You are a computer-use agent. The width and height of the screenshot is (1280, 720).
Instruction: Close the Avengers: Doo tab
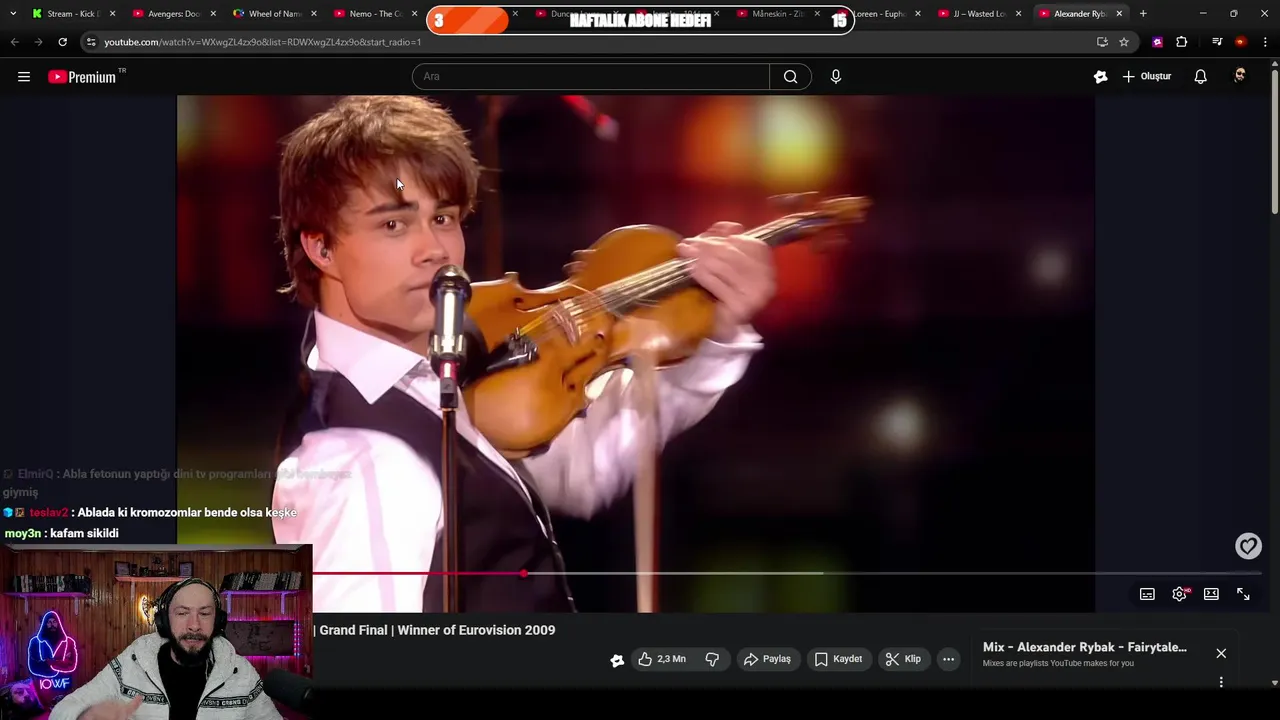(213, 14)
